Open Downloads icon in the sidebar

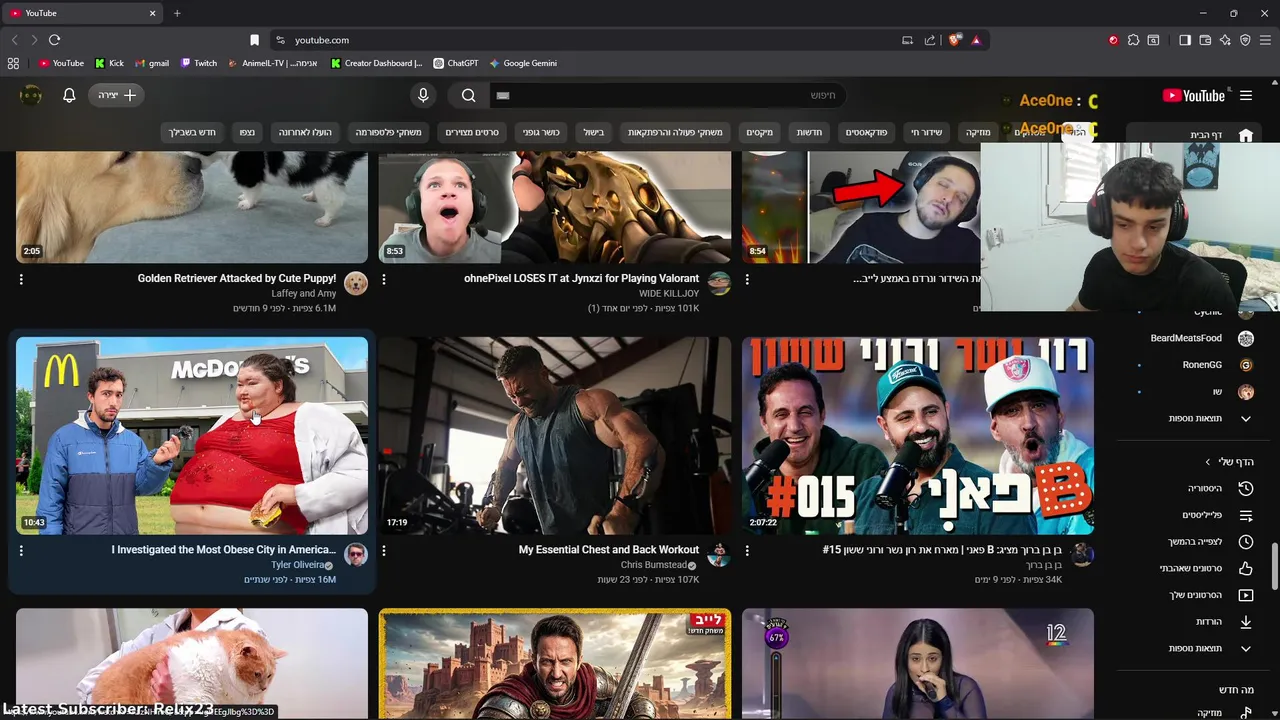point(1246,622)
